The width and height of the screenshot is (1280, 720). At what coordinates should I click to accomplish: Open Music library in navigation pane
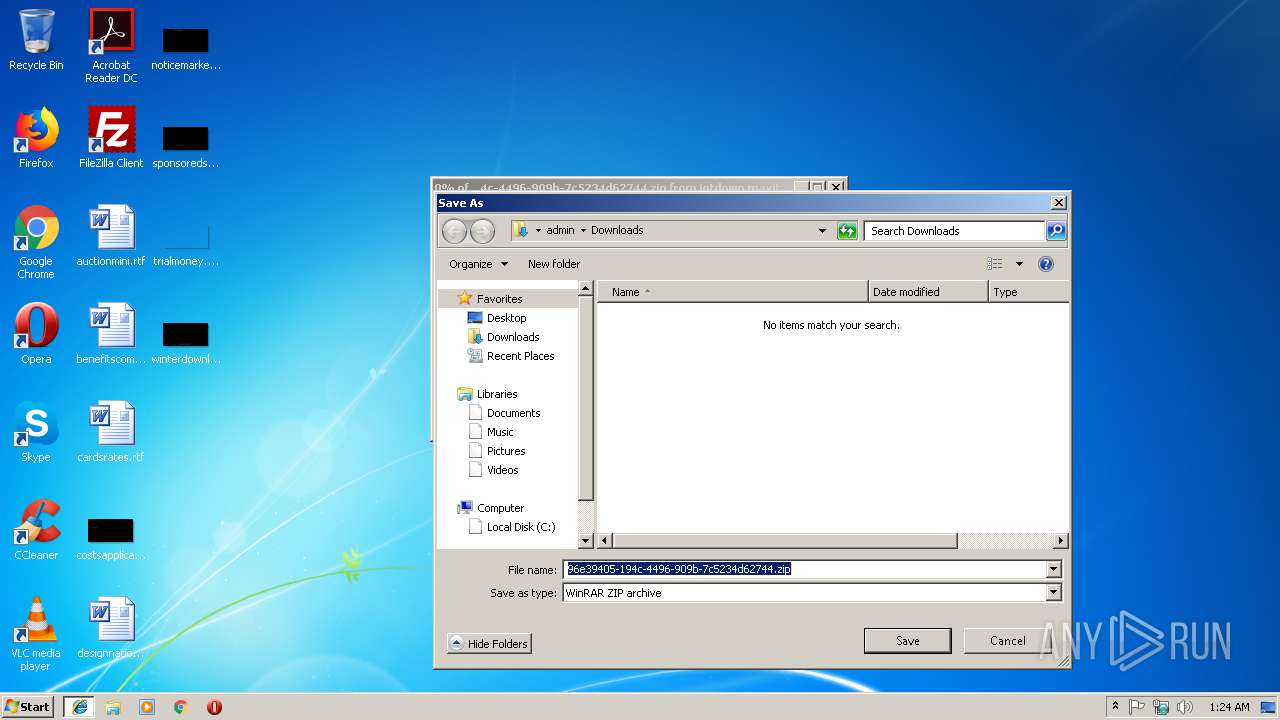click(500, 432)
